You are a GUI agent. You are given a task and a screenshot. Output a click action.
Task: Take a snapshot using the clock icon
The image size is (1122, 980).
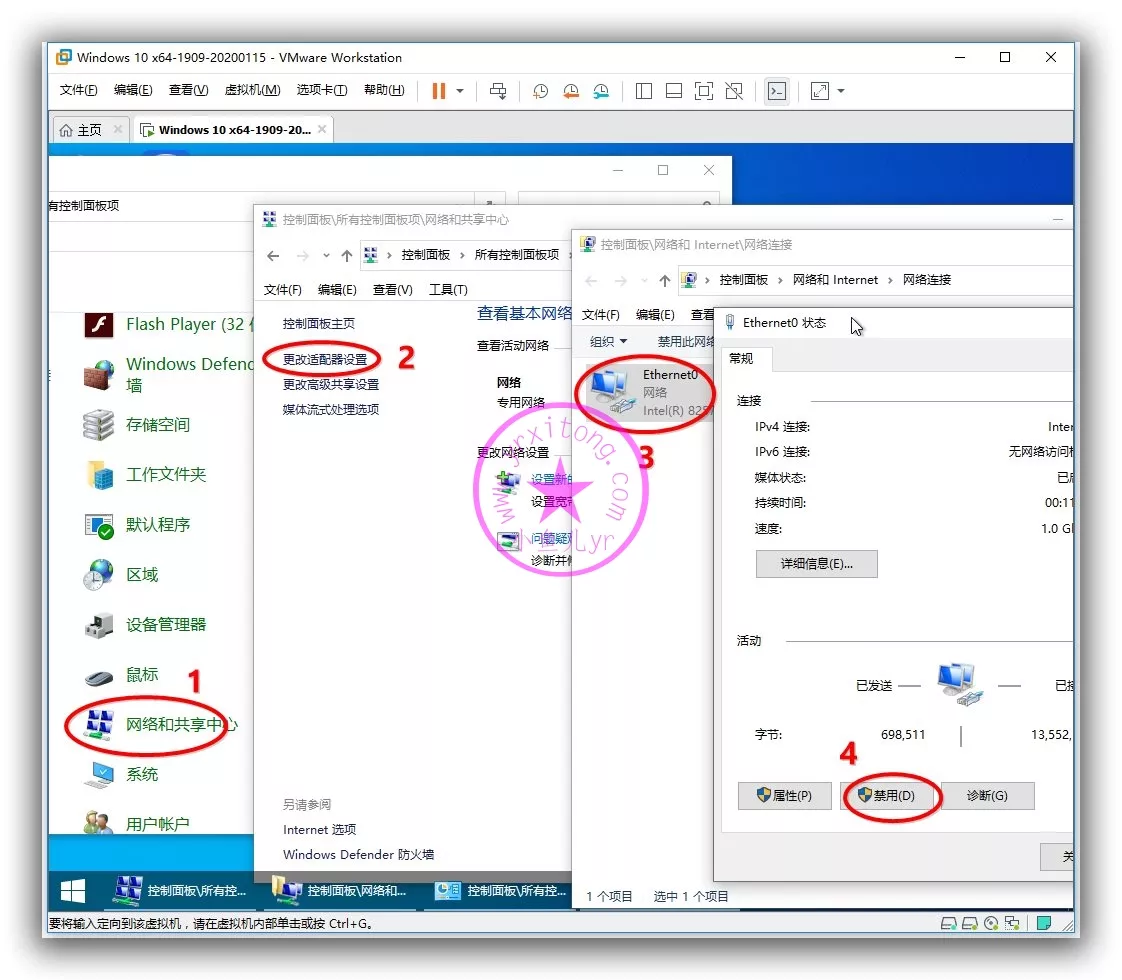[x=540, y=91]
